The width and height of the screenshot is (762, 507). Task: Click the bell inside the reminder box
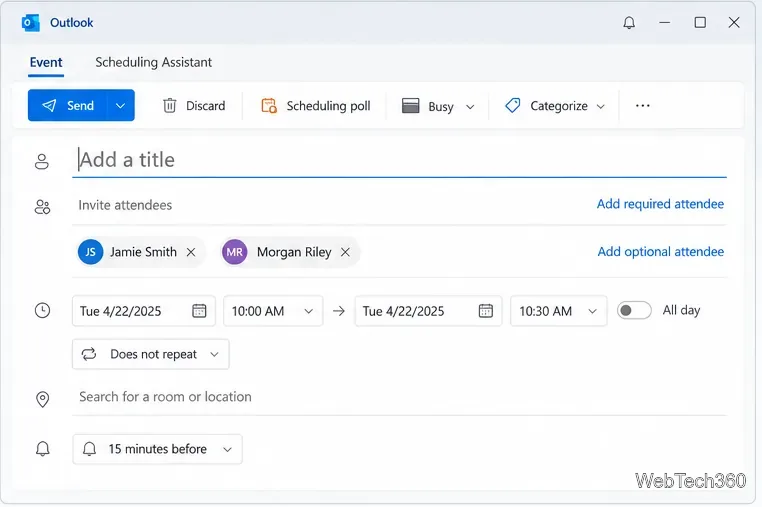point(89,449)
